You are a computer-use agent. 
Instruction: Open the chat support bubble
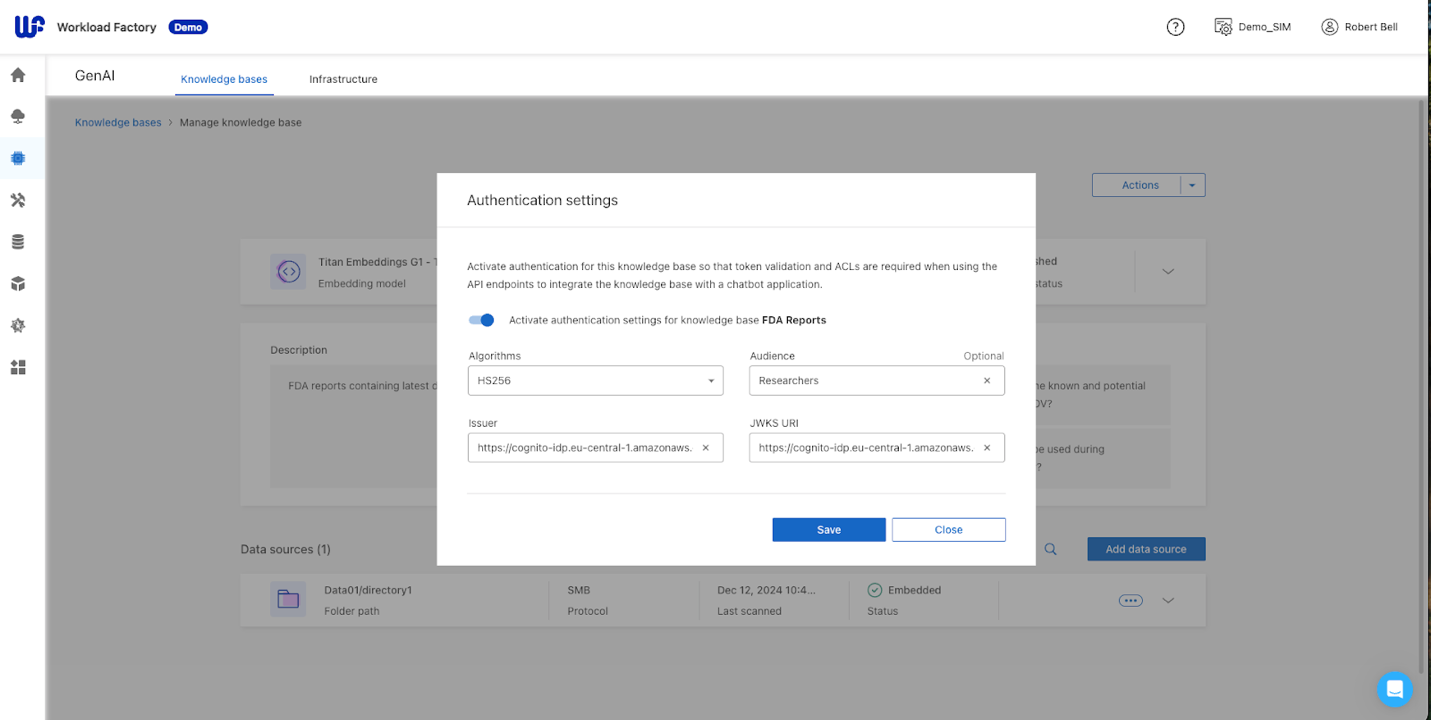click(x=1394, y=689)
